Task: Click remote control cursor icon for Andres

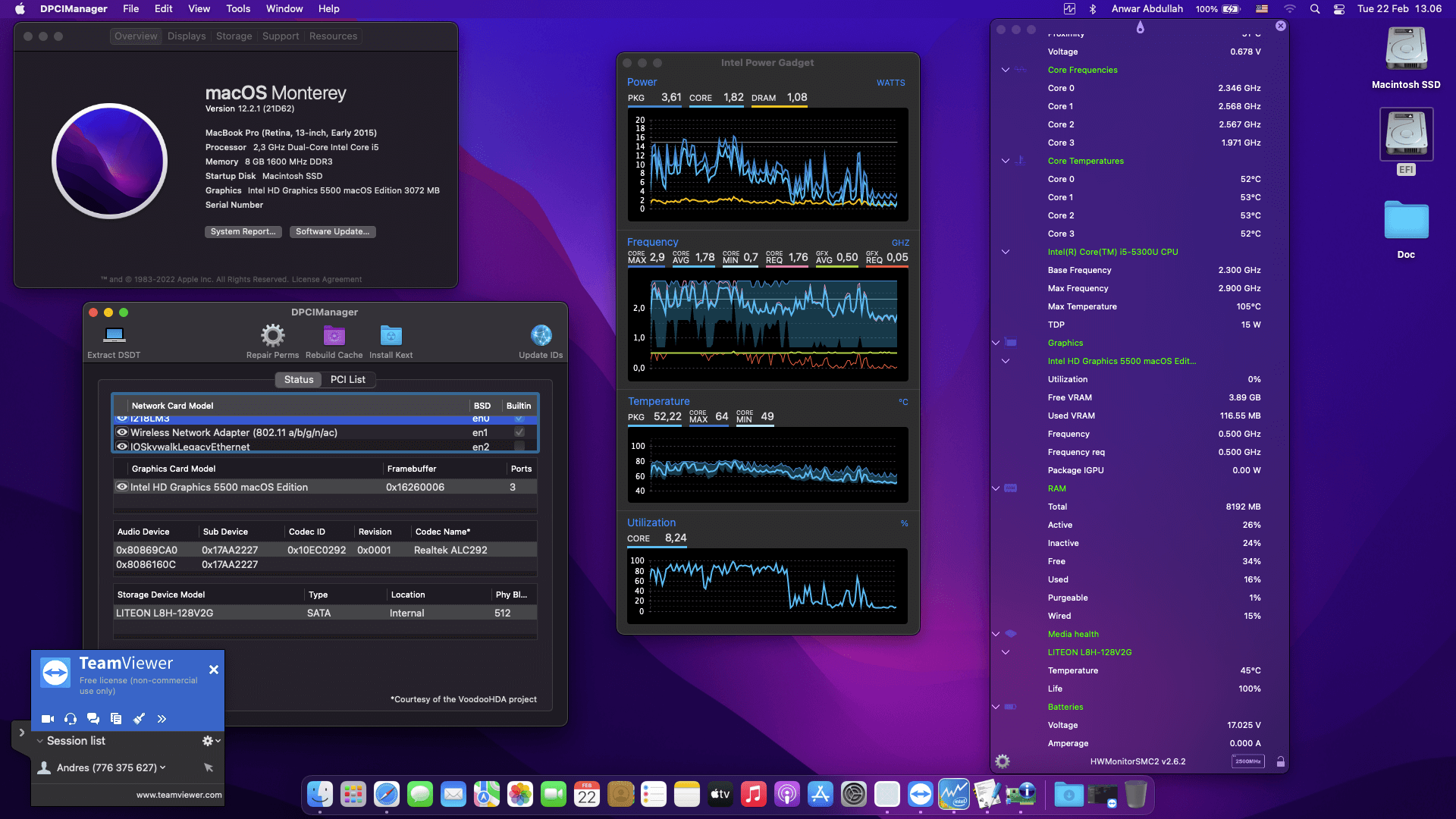Action: [x=209, y=767]
